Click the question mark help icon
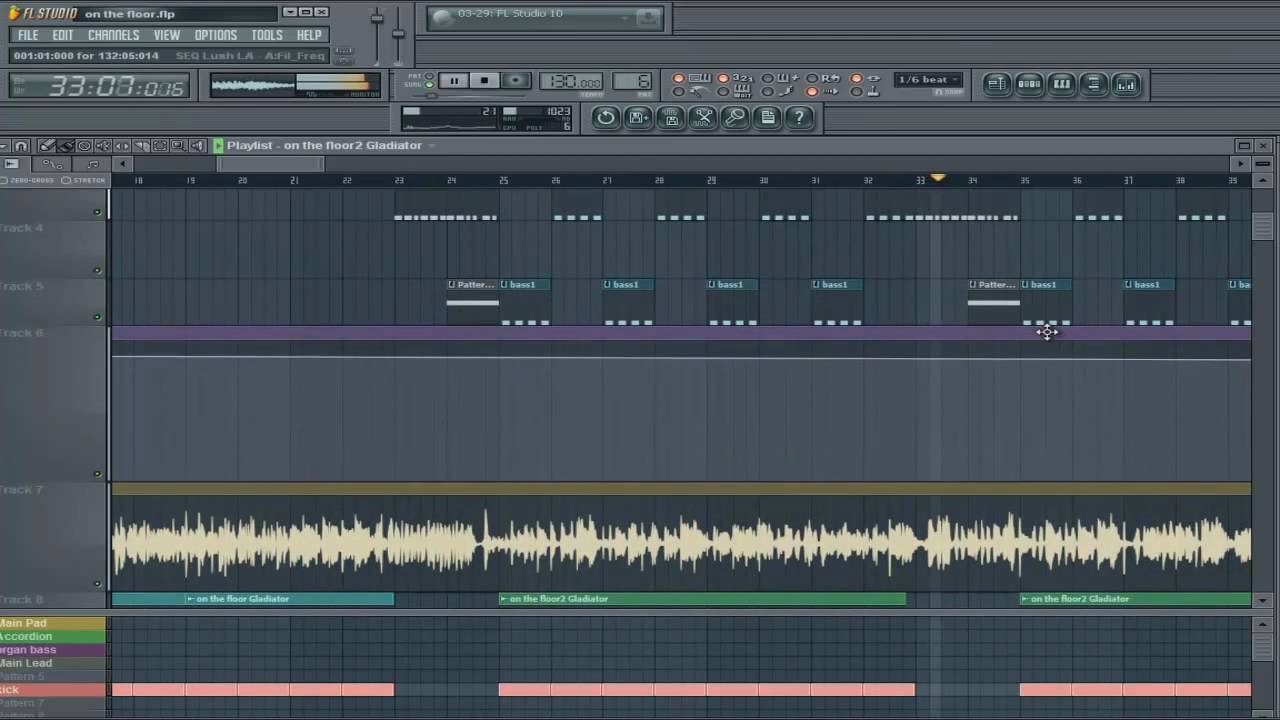1280x720 pixels. [799, 117]
